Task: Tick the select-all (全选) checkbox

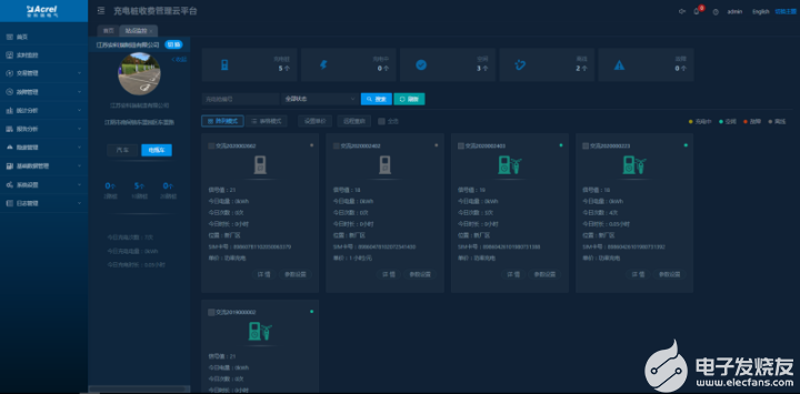Action: tap(382, 121)
